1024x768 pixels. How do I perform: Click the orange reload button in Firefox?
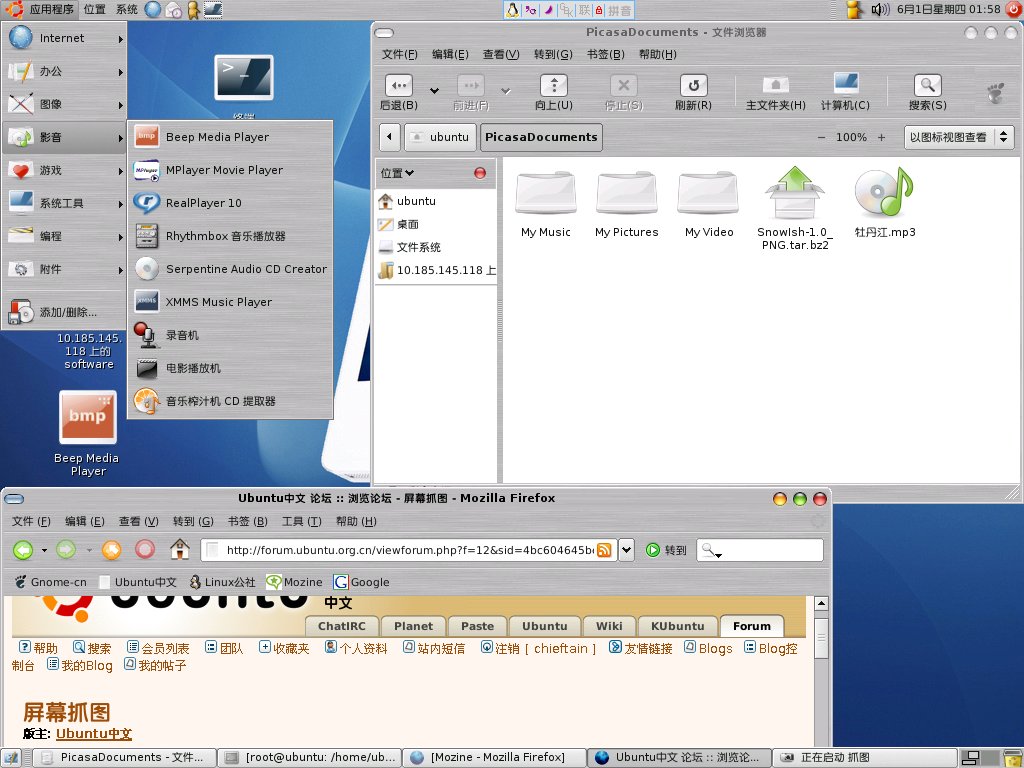pos(112,550)
